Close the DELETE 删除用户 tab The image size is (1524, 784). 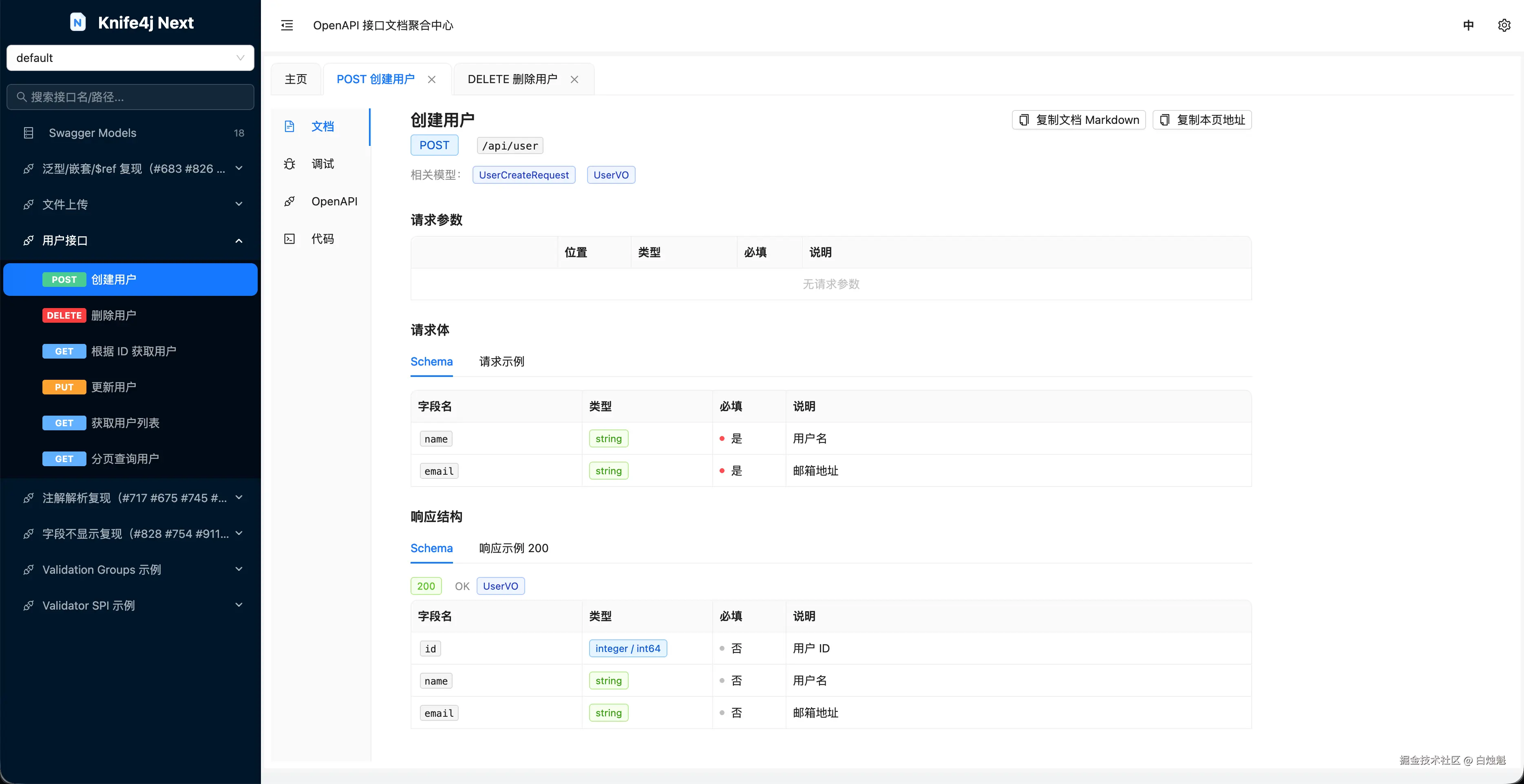pos(574,79)
